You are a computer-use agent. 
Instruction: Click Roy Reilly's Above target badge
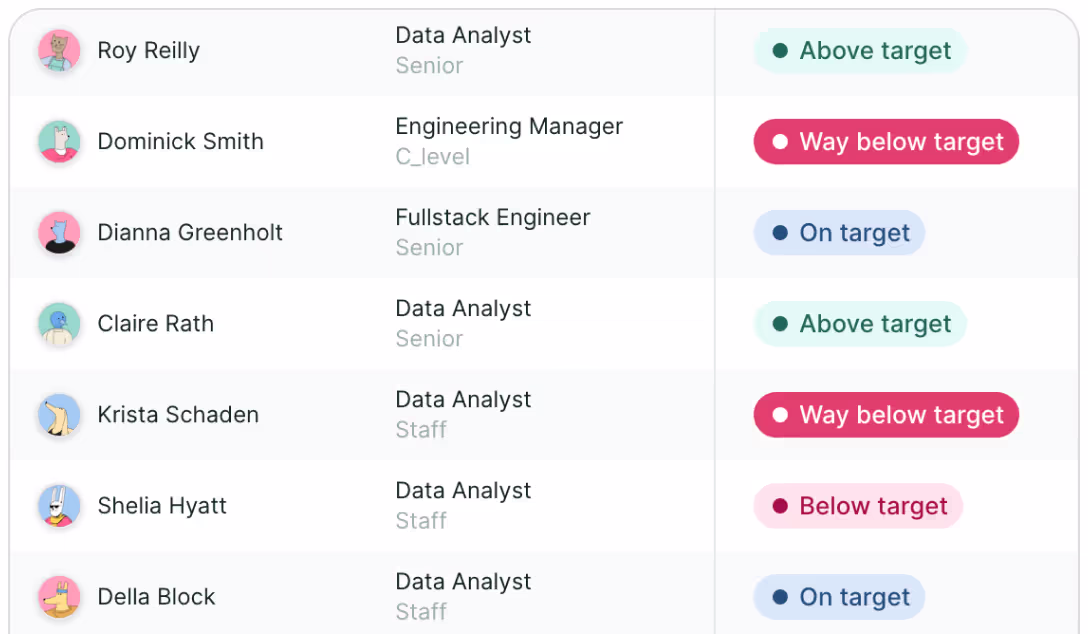pos(860,51)
